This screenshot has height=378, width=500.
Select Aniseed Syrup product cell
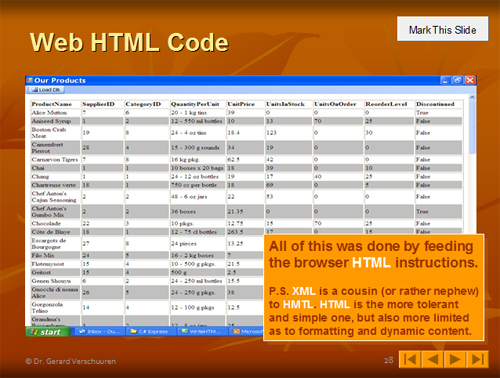click(x=55, y=121)
